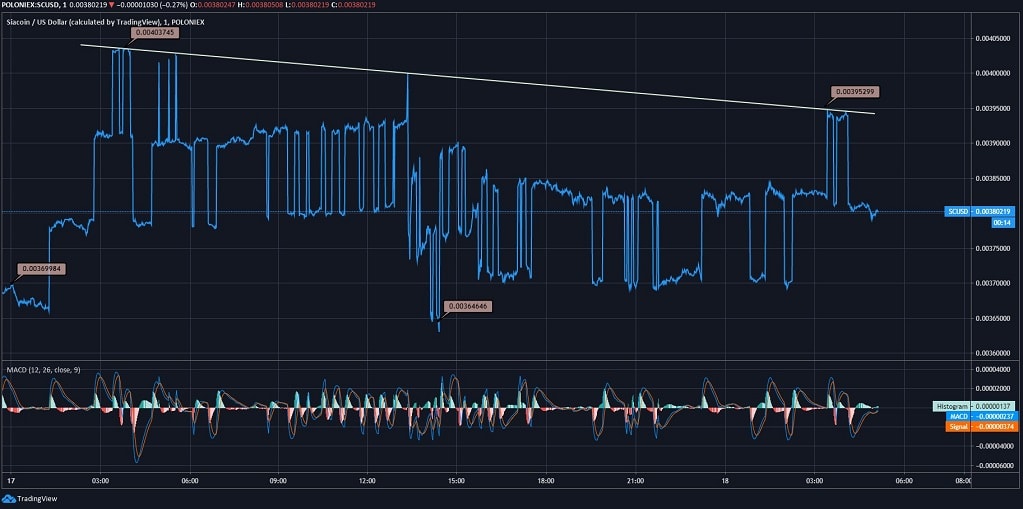Select the white descending trendline
This screenshot has width=1023, height=509.
click(480, 80)
